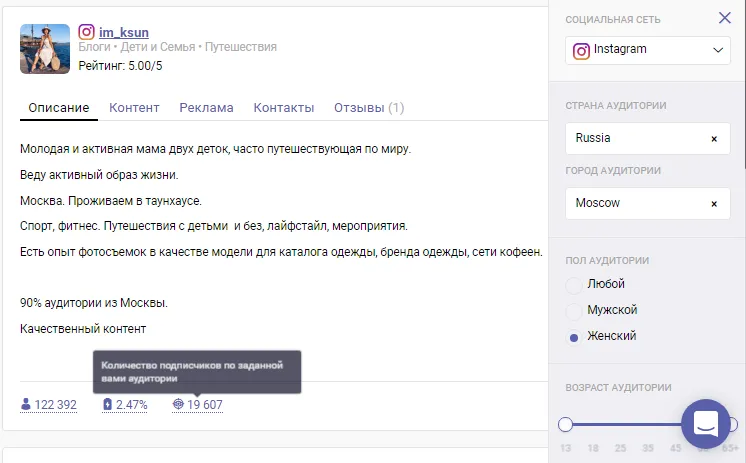Image resolution: width=746 pixels, height=463 pixels.
Task: Click the Качественный контент line
Action: tap(83, 329)
